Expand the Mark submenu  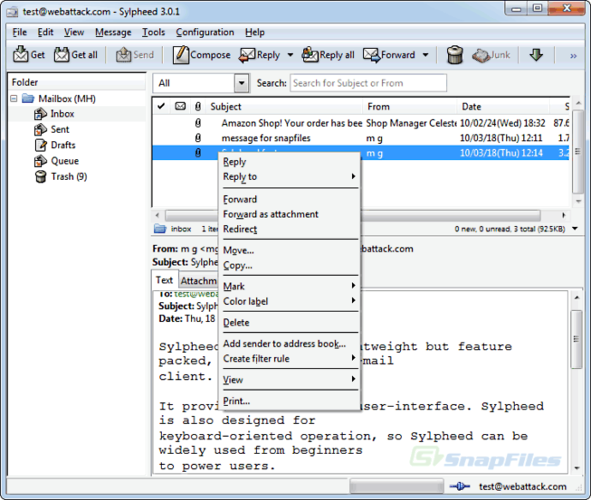(289, 286)
